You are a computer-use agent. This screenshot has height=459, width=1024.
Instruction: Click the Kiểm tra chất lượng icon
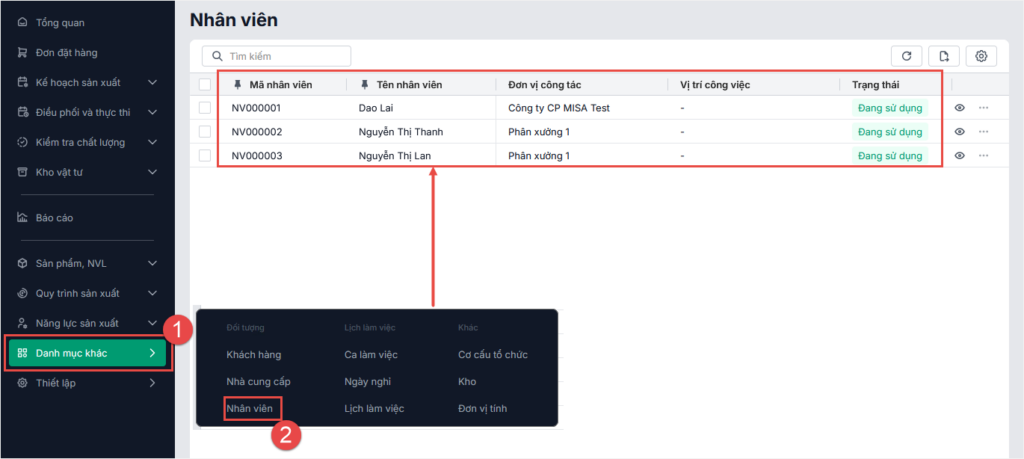[22, 142]
